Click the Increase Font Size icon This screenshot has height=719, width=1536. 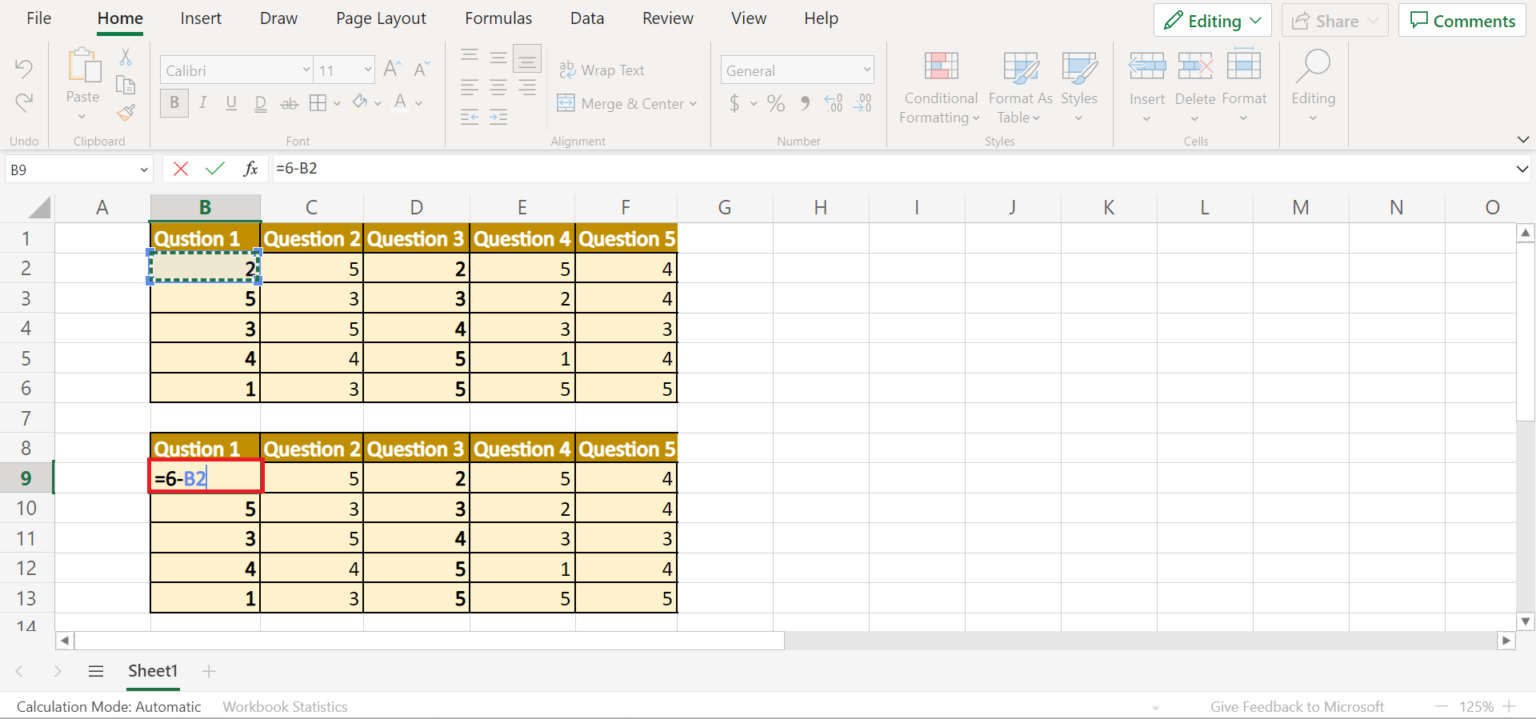pyautogui.click(x=393, y=70)
